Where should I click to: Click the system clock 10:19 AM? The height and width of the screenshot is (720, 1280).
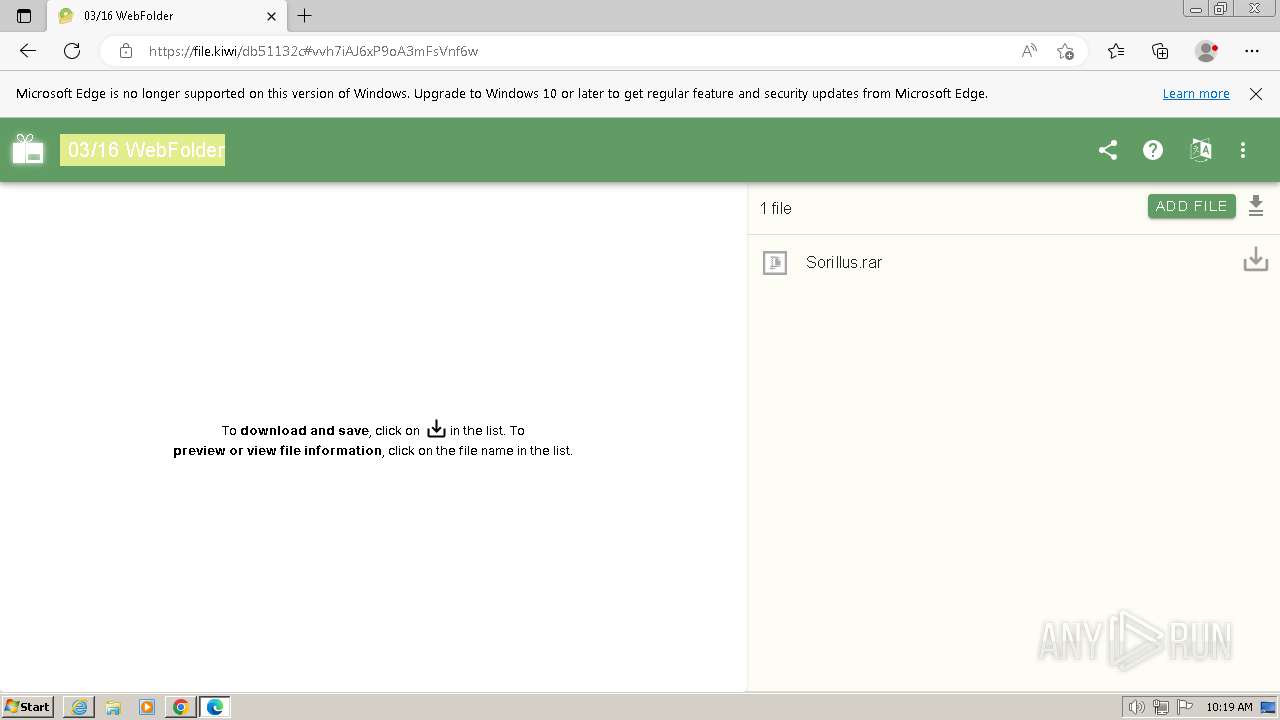pyautogui.click(x=1229, y=707)
